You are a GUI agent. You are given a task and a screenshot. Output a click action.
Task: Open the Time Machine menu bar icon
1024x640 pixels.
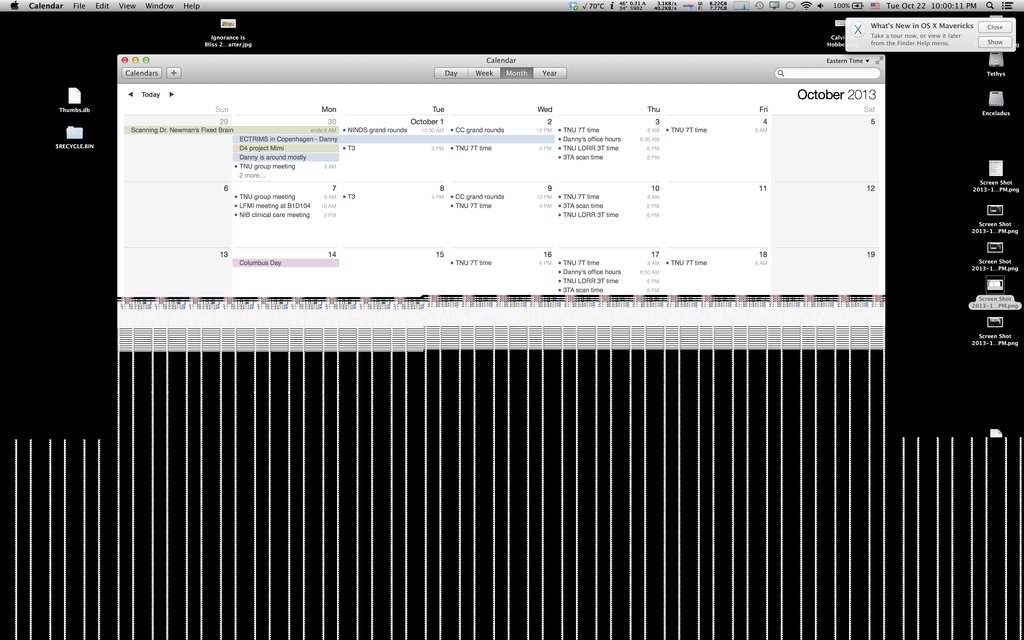[760, 6]
